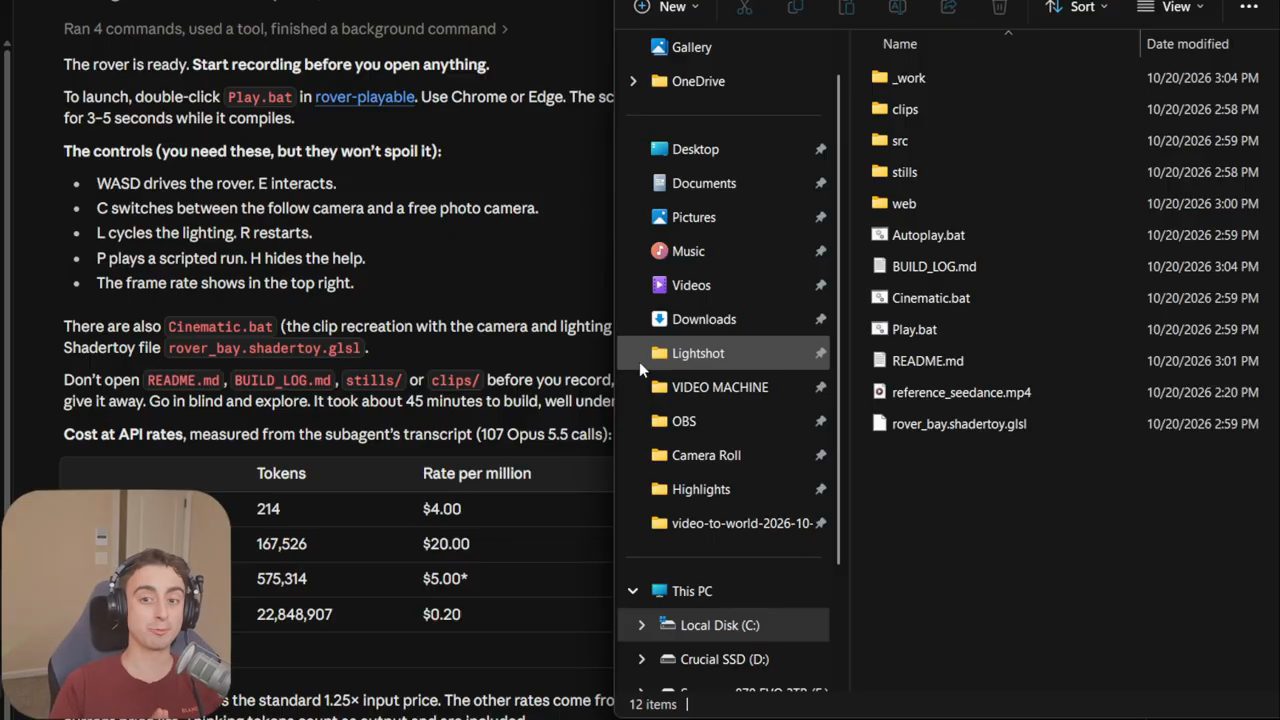
Task: Open the See more ellipsis menu
Action: pos(1249,7)
